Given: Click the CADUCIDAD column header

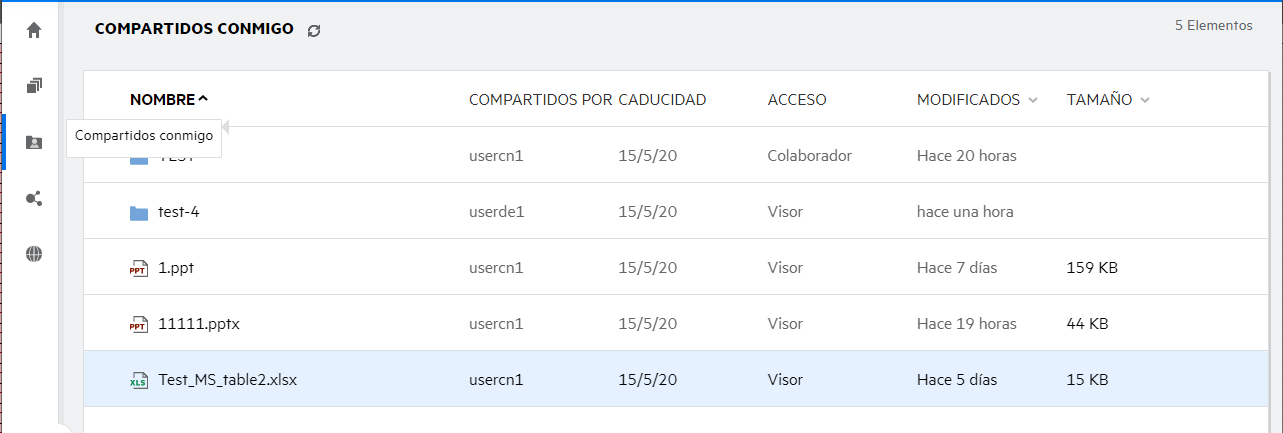Looking at the screenshot, I should (x=662, y=100).
